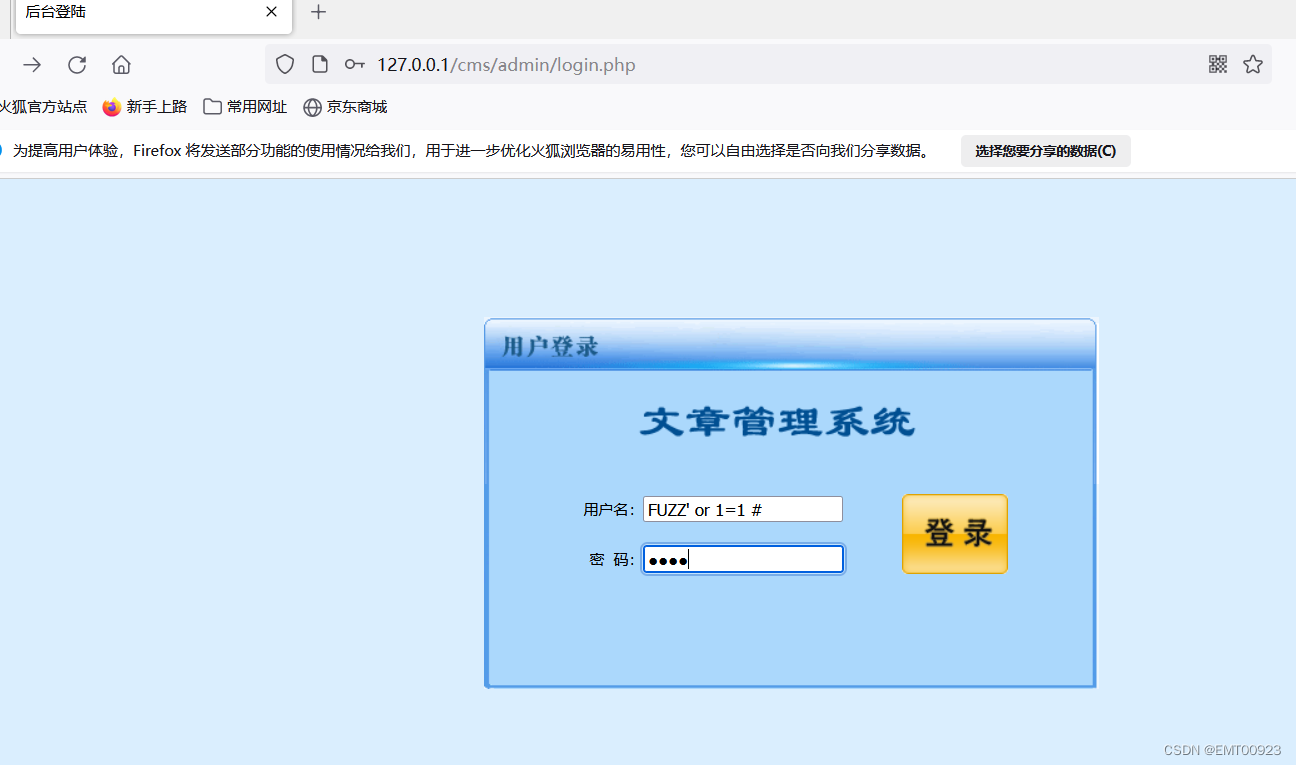Image resolution: width=1296 pixels, height=765 pixels.
Task: Focus the 用户名 input field
Action: tap(743, 509)
